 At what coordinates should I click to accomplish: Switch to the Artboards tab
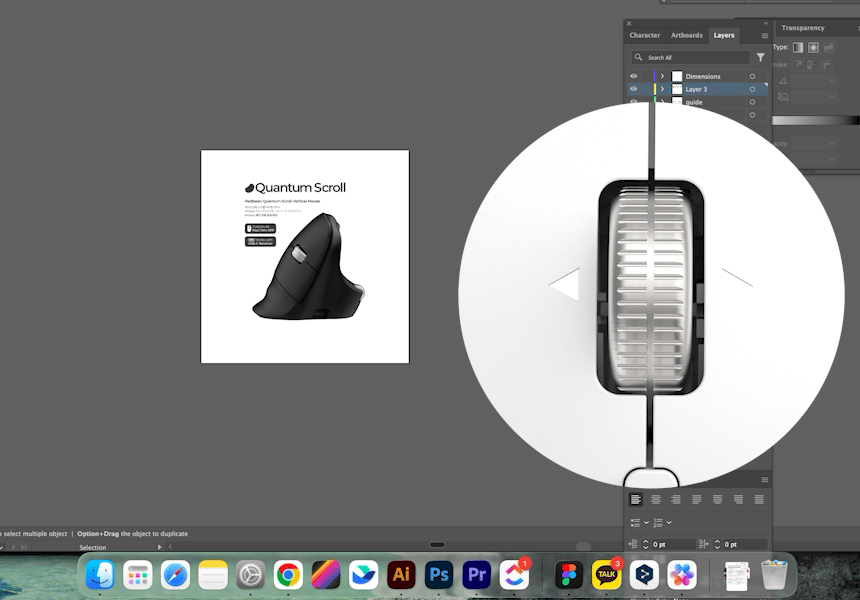pyautogui.click(x=687, y=35)
